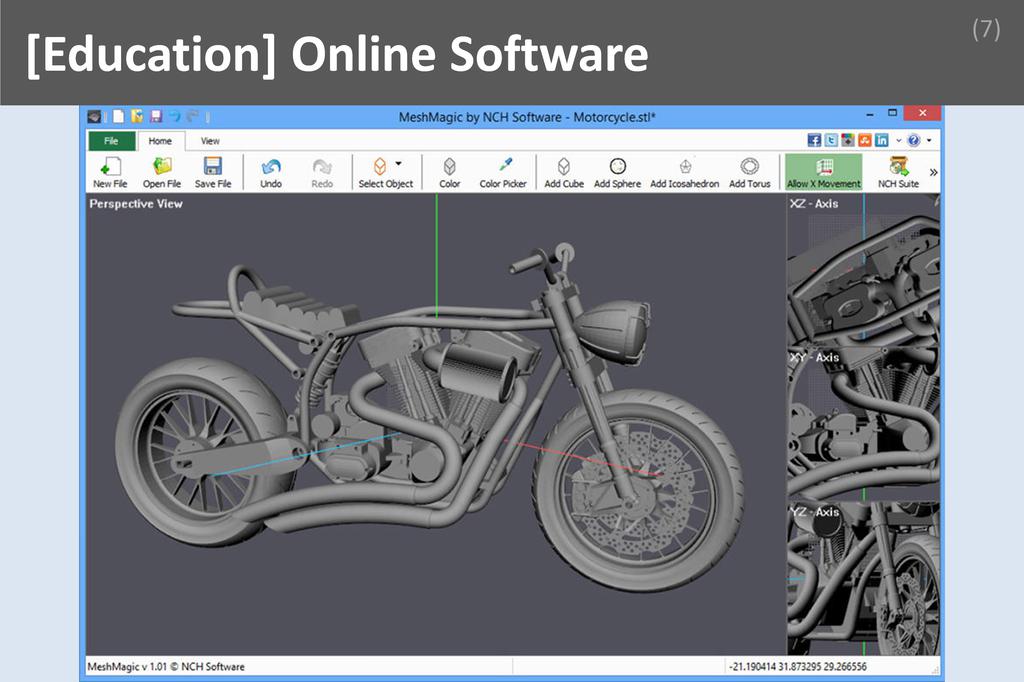The image size is (1024, 682).
Task: Expand toolbar overflow chevron after NCH Suite
Action: tap(933, 172)
